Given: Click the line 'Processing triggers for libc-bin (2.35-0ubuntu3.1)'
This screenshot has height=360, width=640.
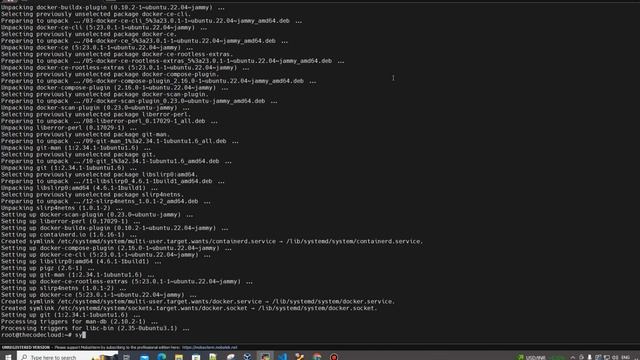Looking at the screenshot, I should 95,328.
